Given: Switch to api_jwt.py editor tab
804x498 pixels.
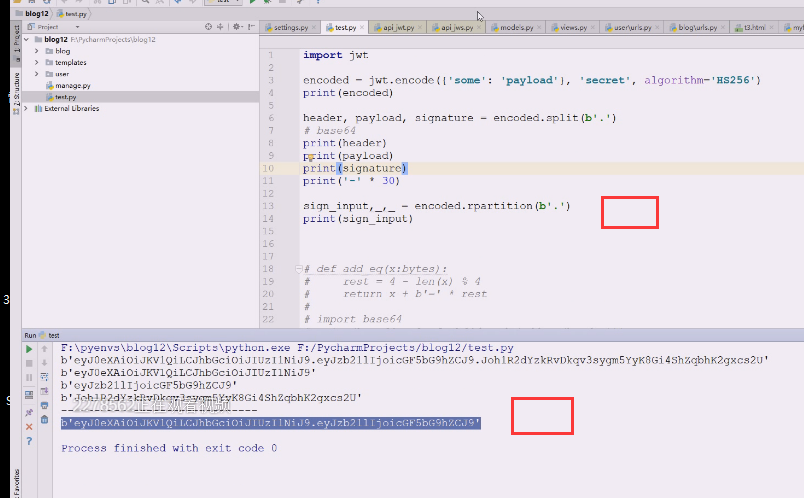Looking at the screenshot, I should pyautogui.click(x=398, y=27).
